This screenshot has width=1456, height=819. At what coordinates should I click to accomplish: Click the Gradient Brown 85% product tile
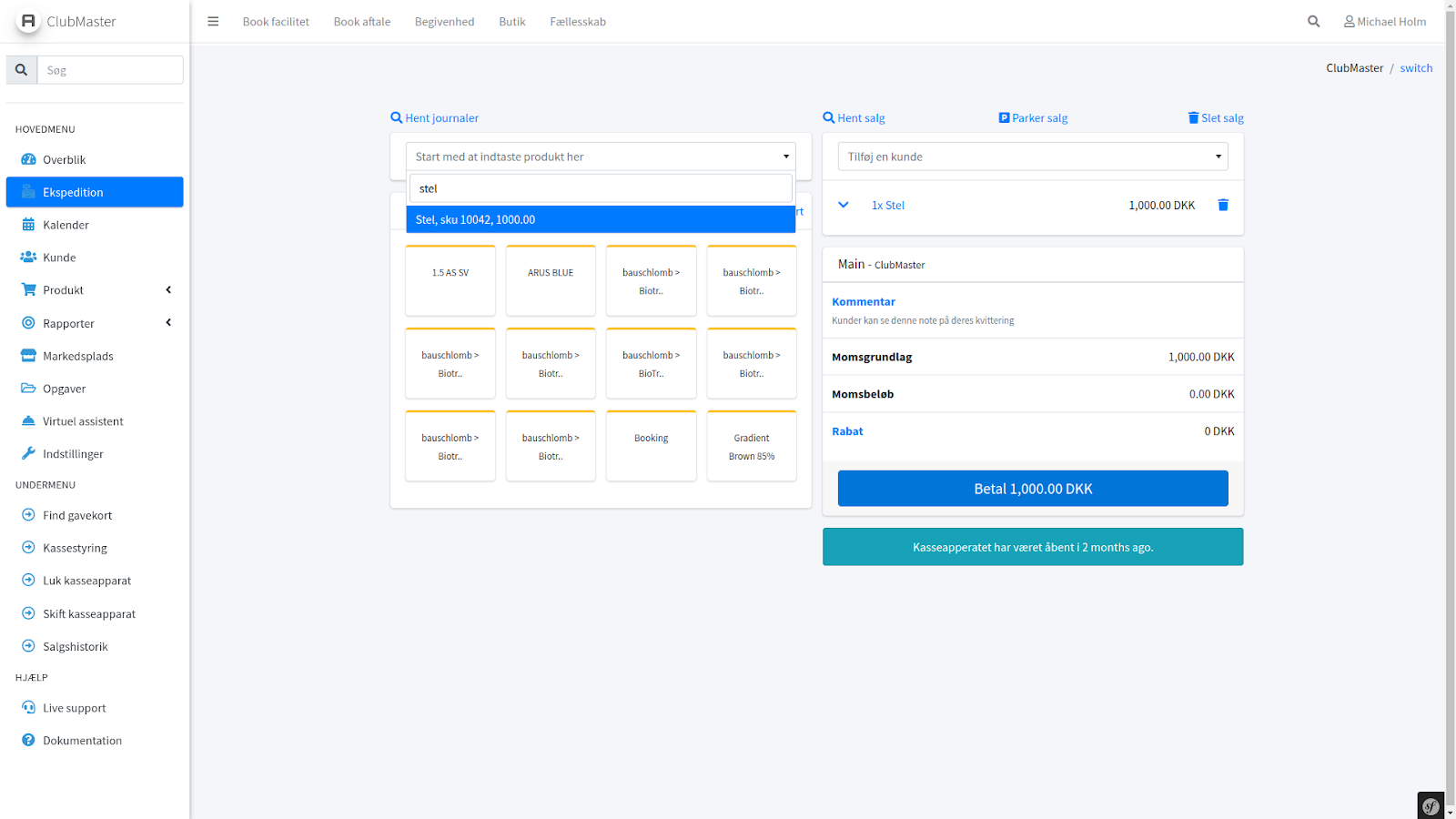pyautogui.click(x=751, y=446)
